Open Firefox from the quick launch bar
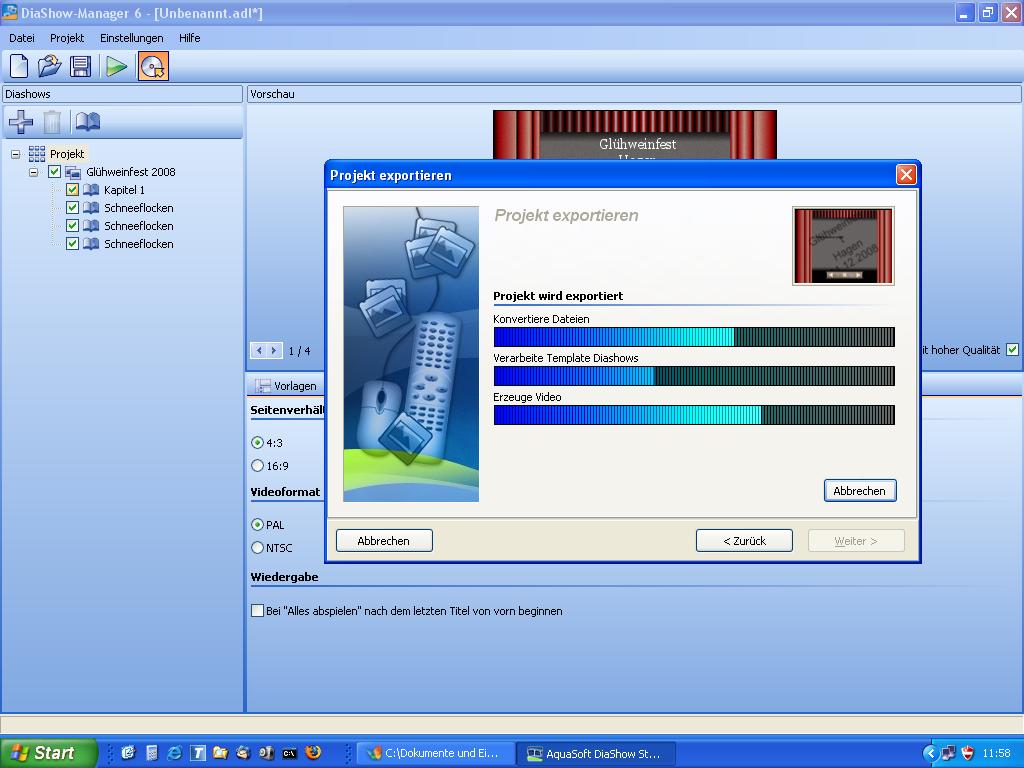The width and height of the screenshot is (1024, 768). pyautogui.click(x=313, y=753)
